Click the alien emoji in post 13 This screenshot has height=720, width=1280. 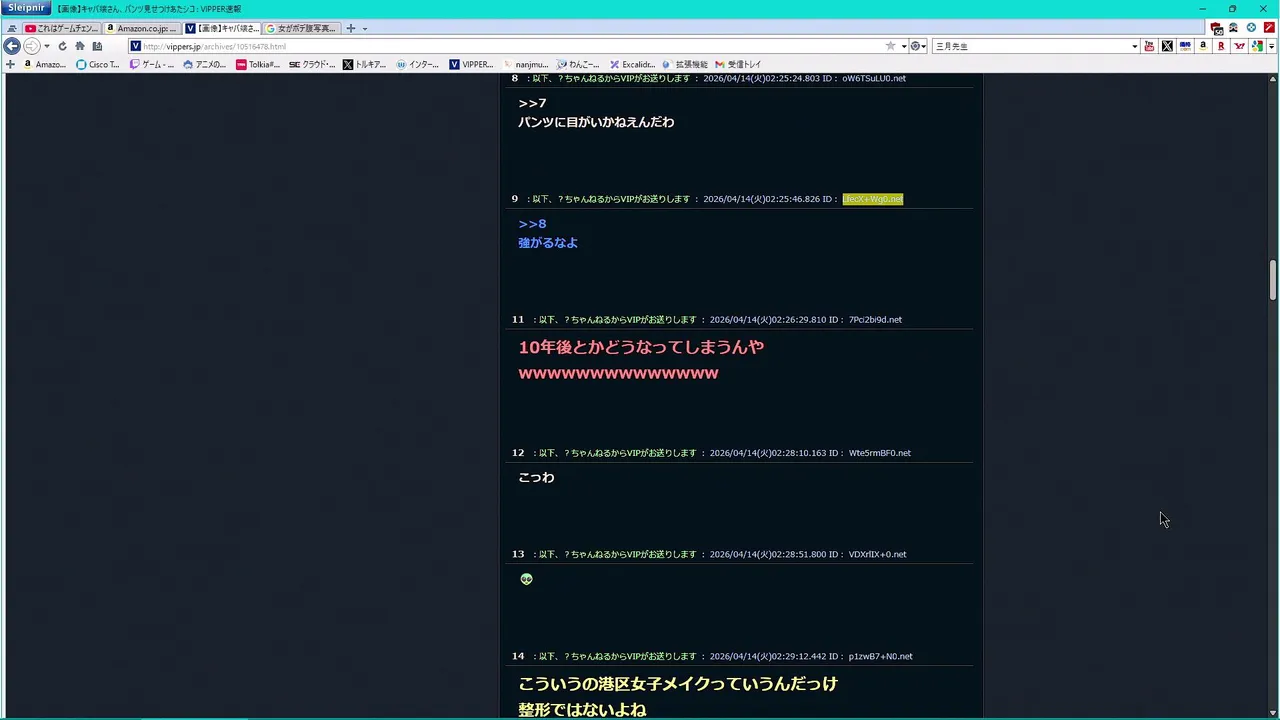coord(527,579)
